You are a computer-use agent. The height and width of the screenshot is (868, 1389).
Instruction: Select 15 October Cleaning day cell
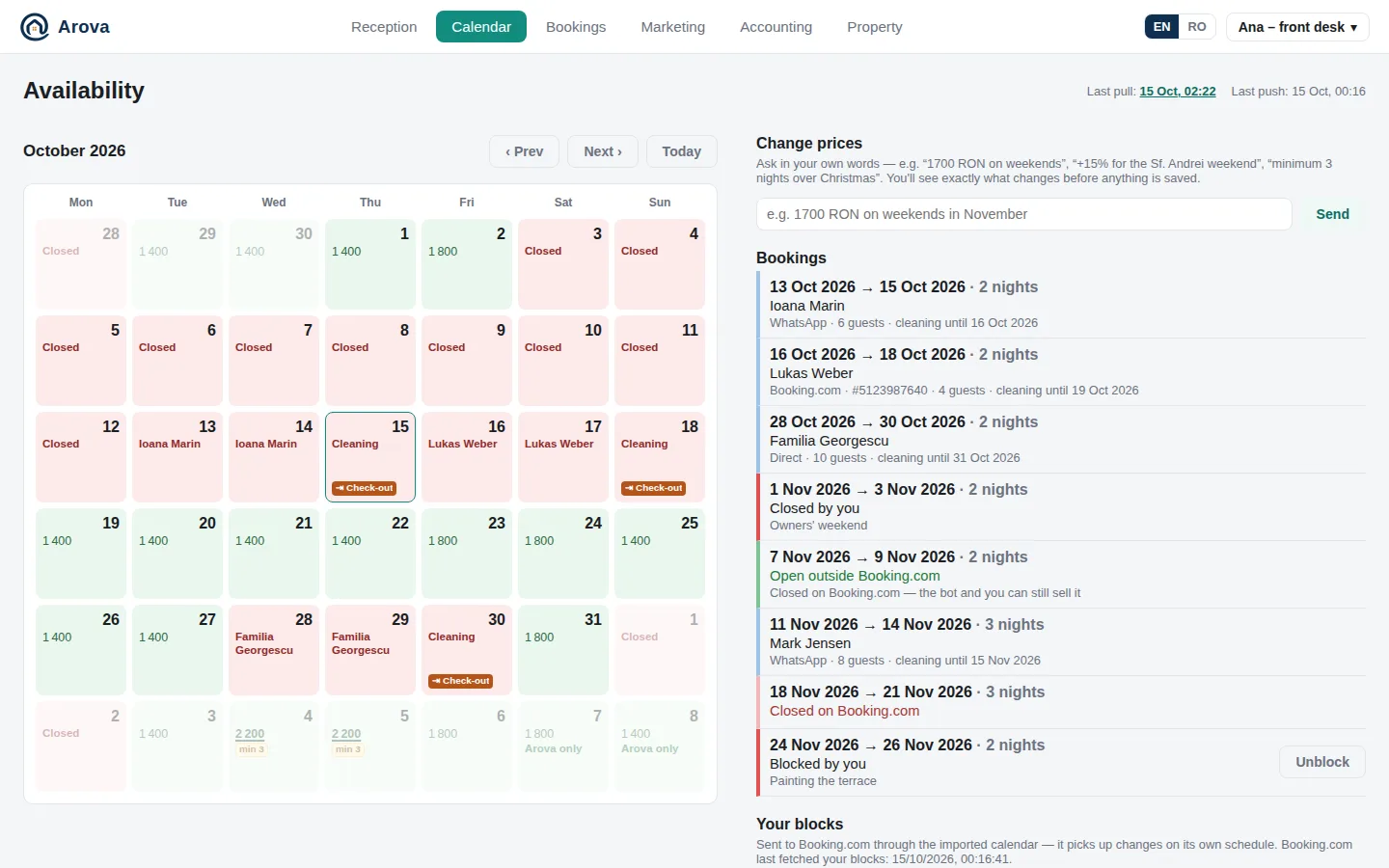click(x=370, y=457)
